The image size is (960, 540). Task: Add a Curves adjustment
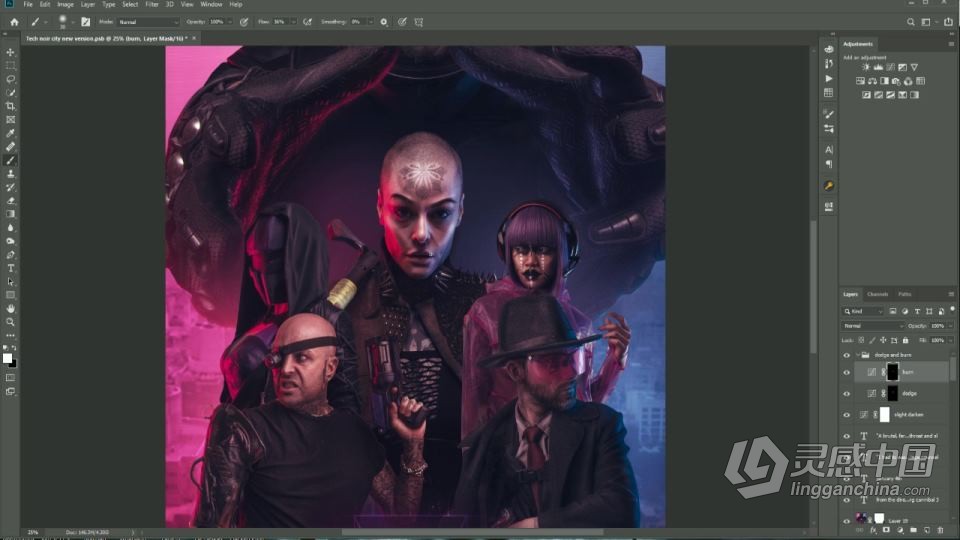(890, 67)
